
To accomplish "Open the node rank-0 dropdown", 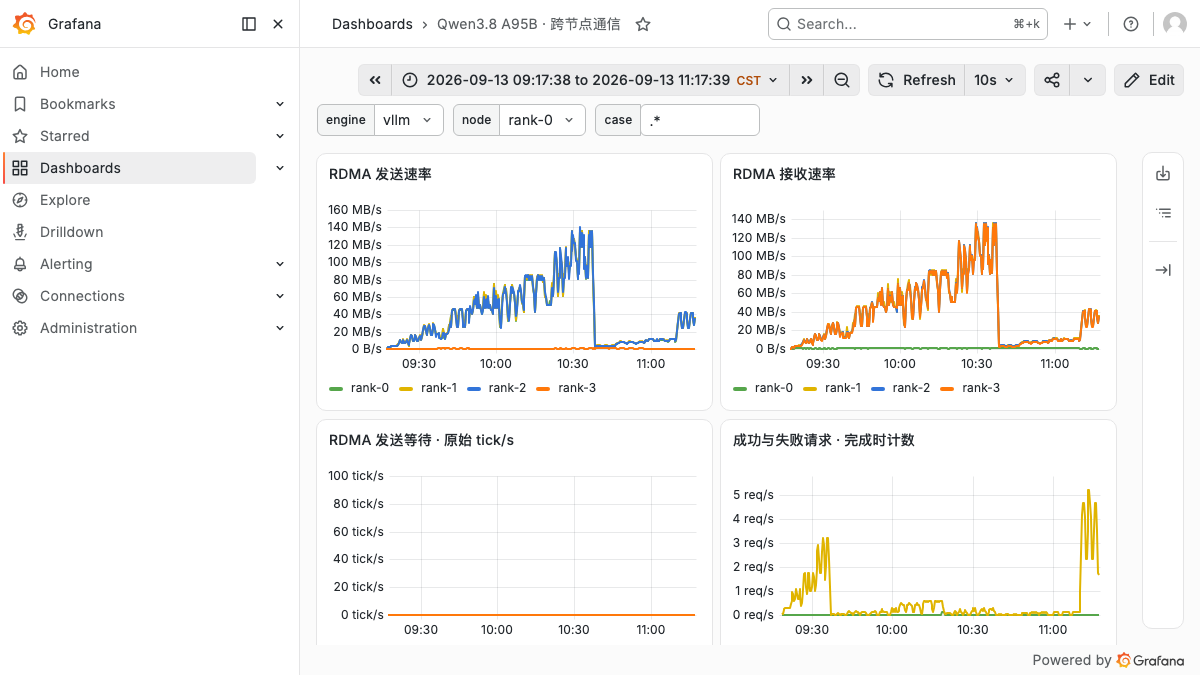I will point(543,120).
